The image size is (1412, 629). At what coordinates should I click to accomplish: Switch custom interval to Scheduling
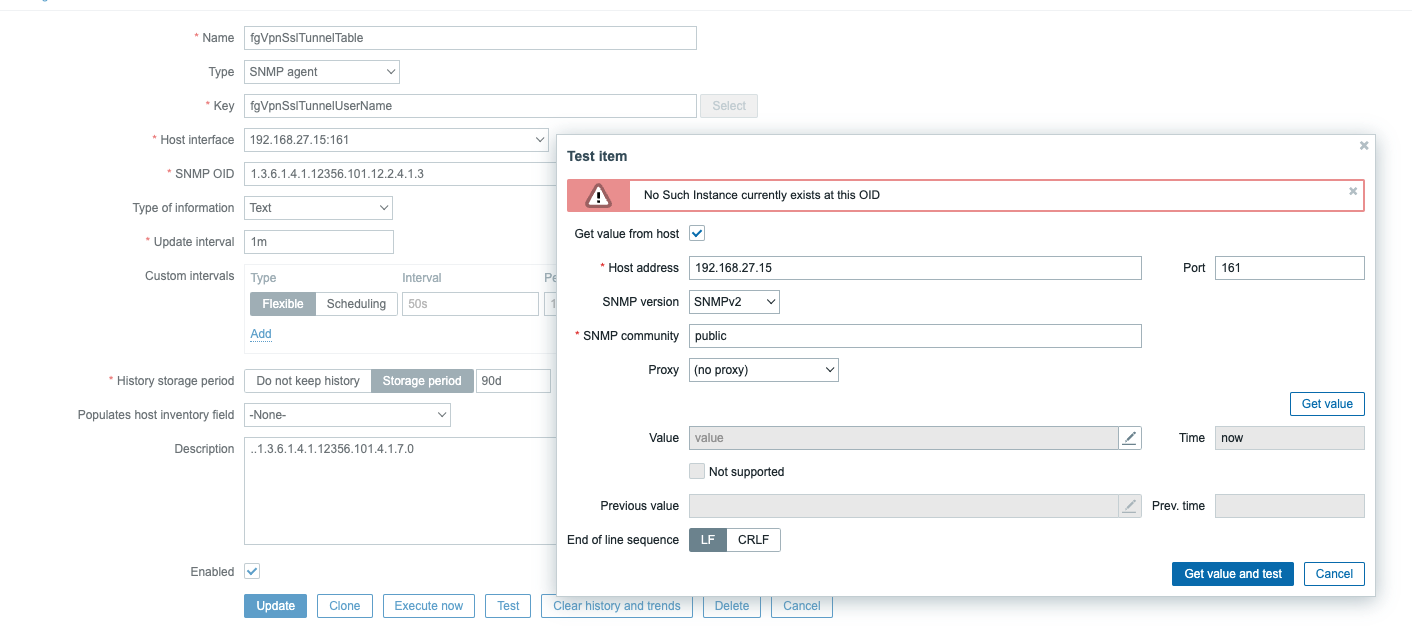[x=356, y=304]
